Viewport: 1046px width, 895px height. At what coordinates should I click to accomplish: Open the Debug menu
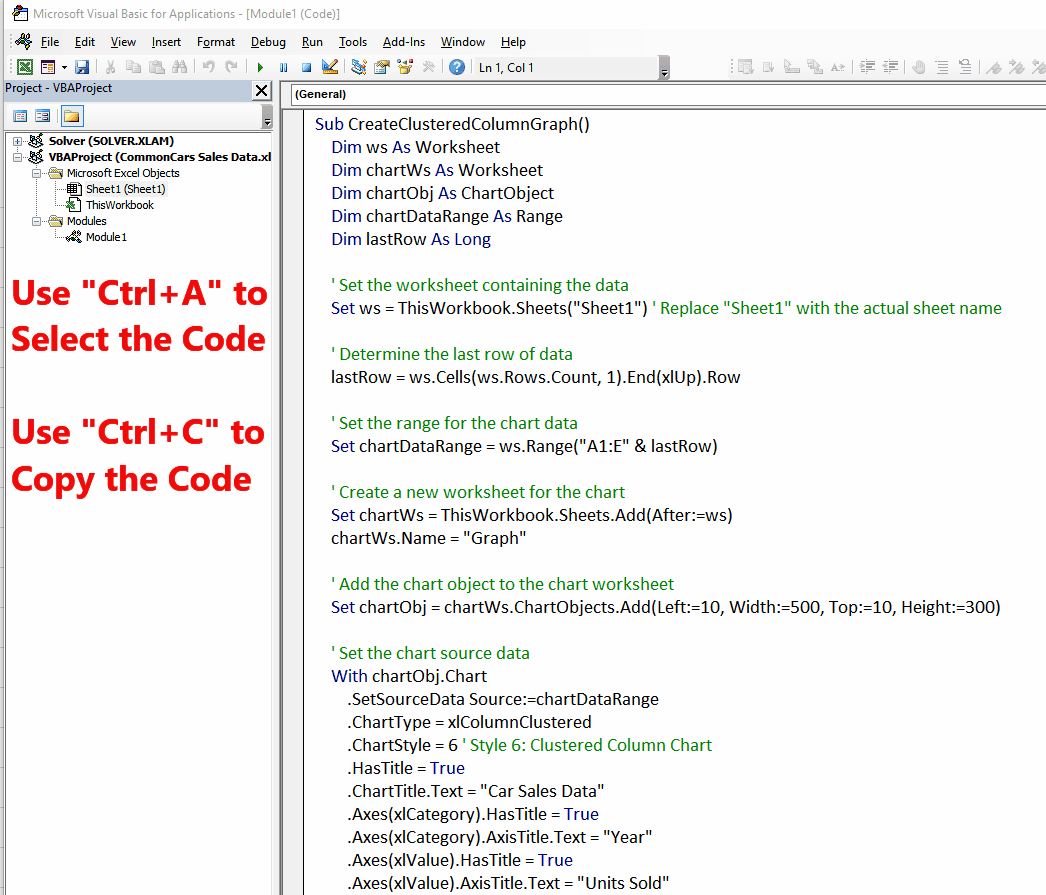(x=268, y=42)
